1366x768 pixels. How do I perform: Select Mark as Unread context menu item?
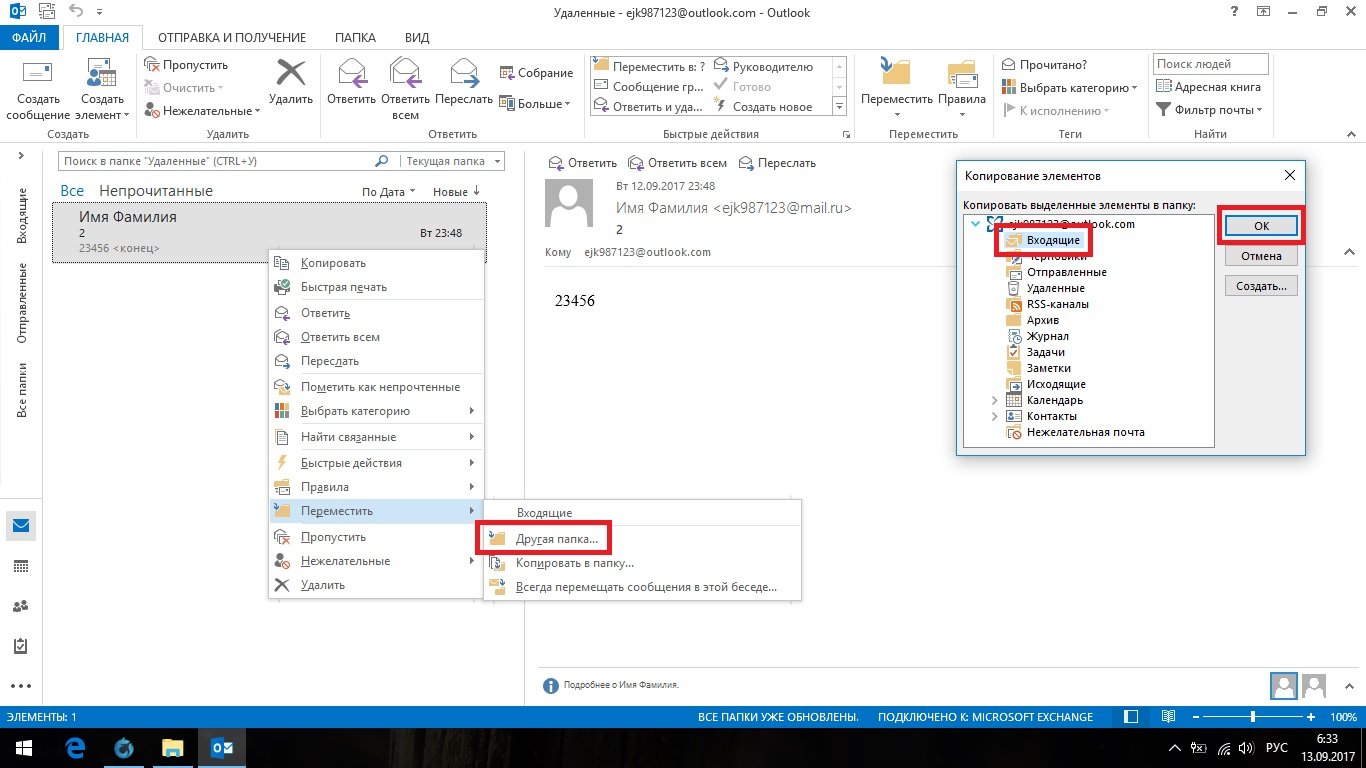point(377,387)
